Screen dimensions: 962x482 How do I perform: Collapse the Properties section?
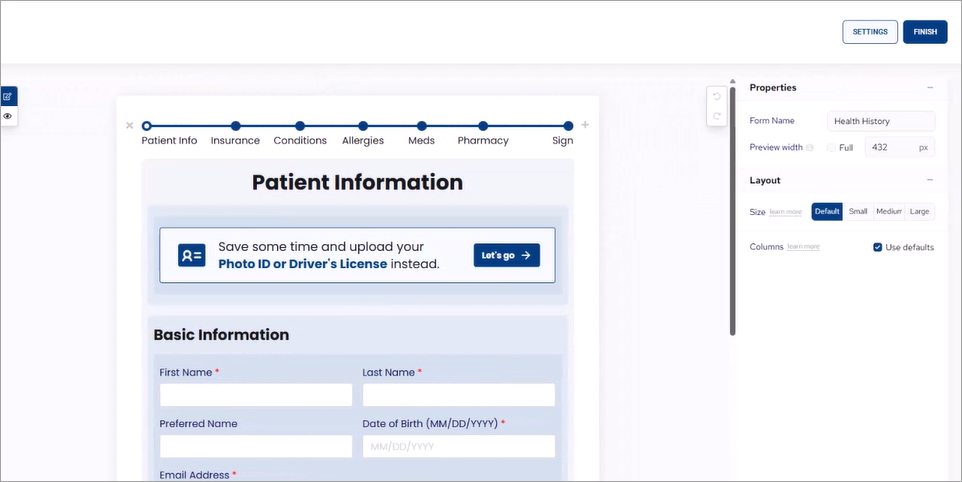coord(930,88)
